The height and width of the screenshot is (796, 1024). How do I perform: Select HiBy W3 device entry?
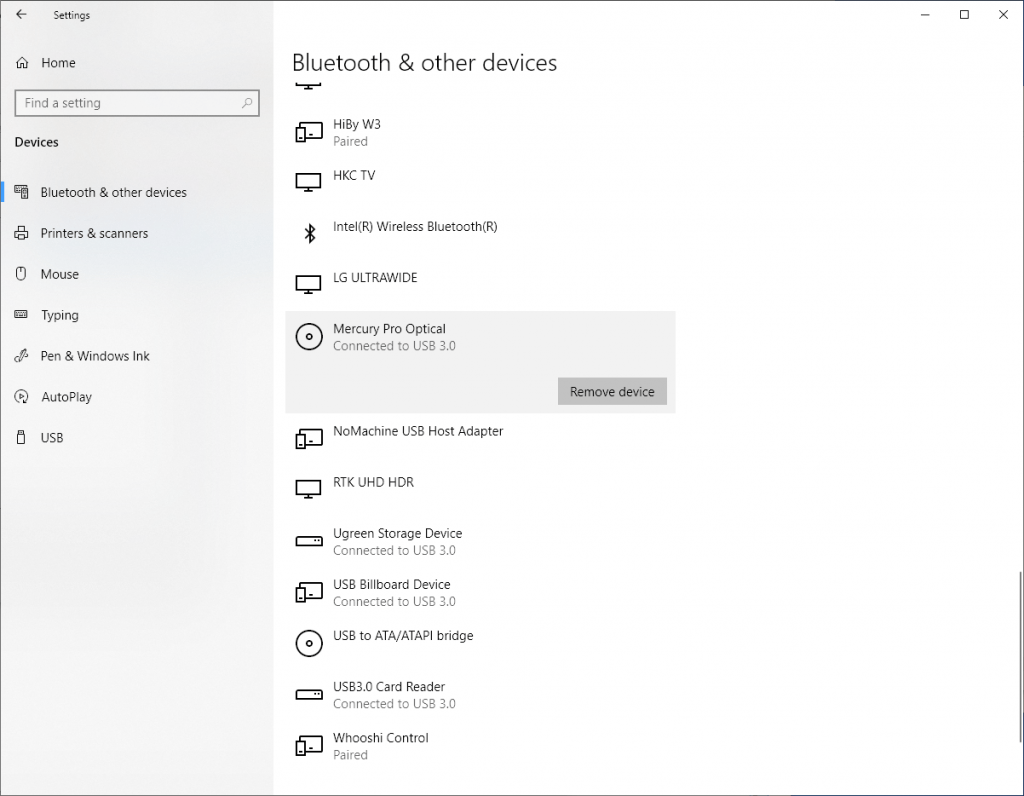480,133
